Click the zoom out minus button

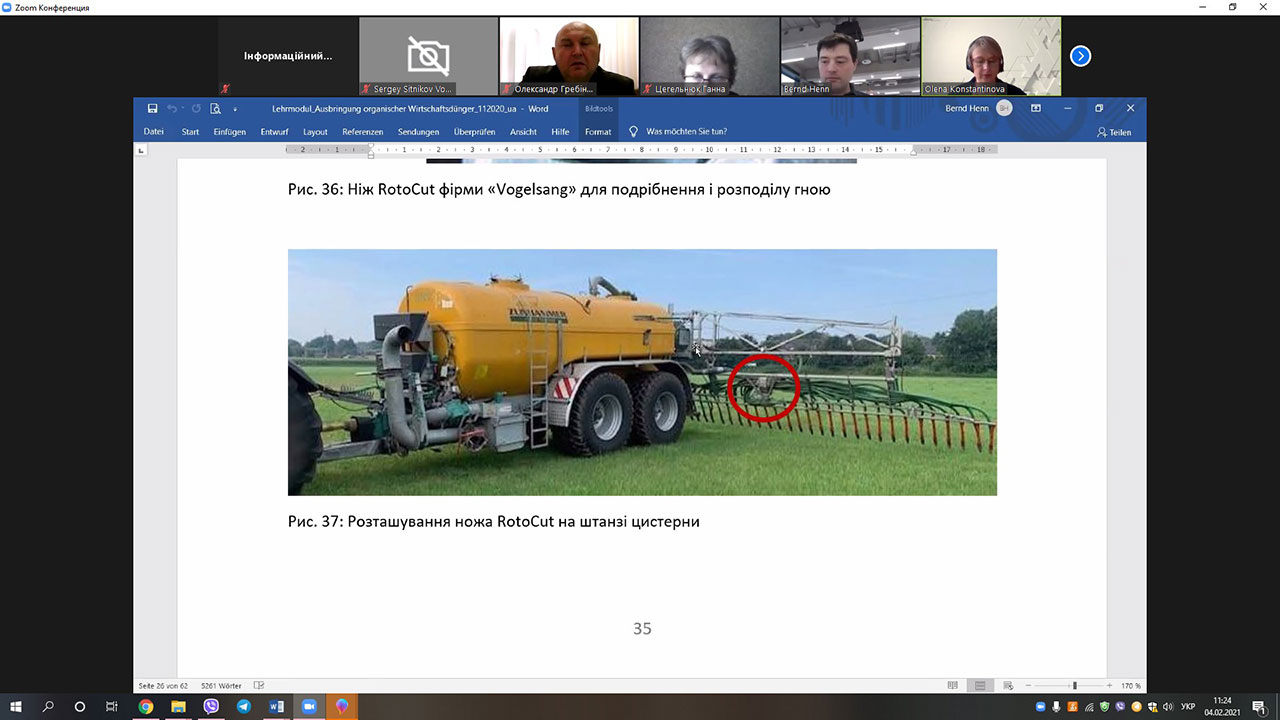pos(1028,686)
